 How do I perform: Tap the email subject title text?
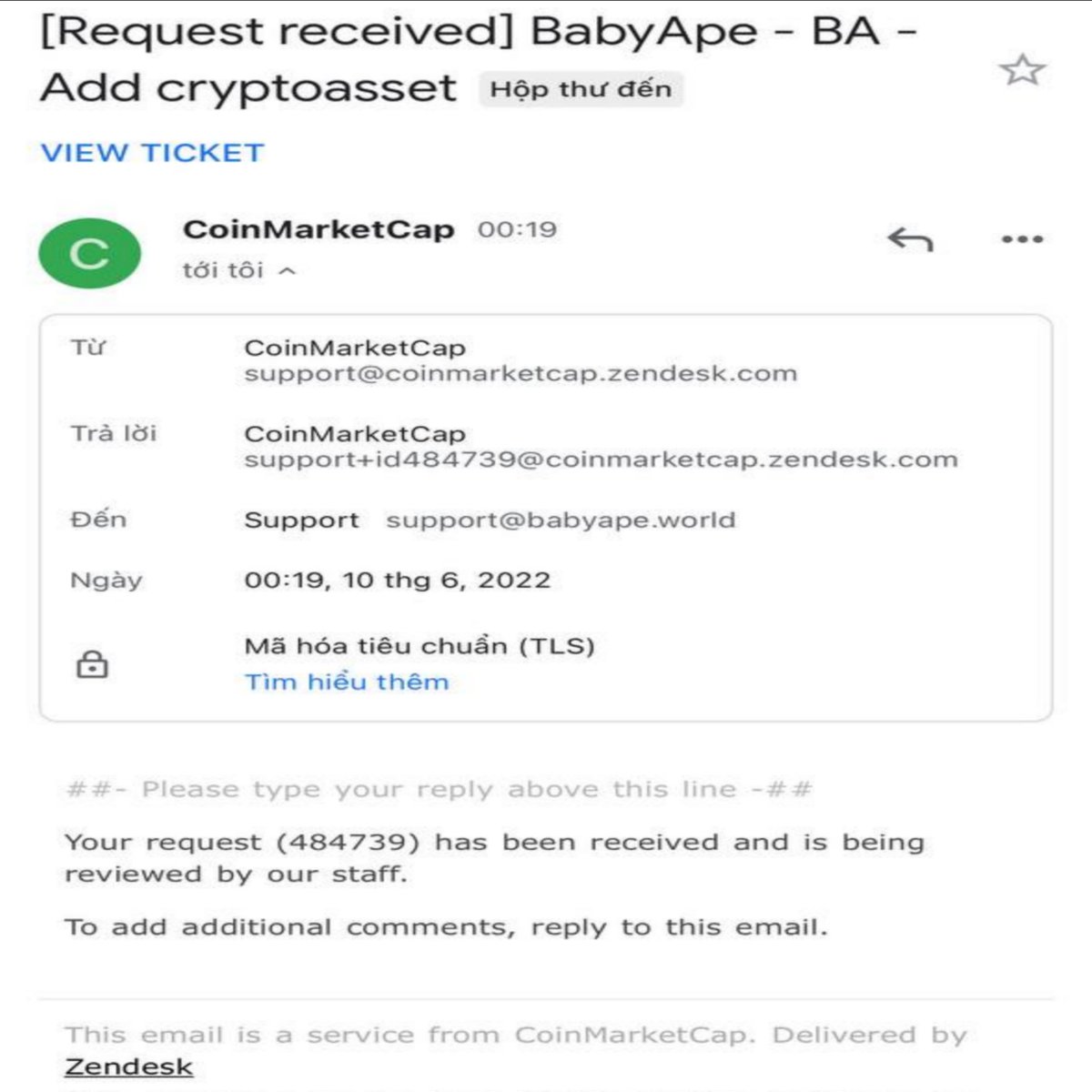tap(478, 60)
